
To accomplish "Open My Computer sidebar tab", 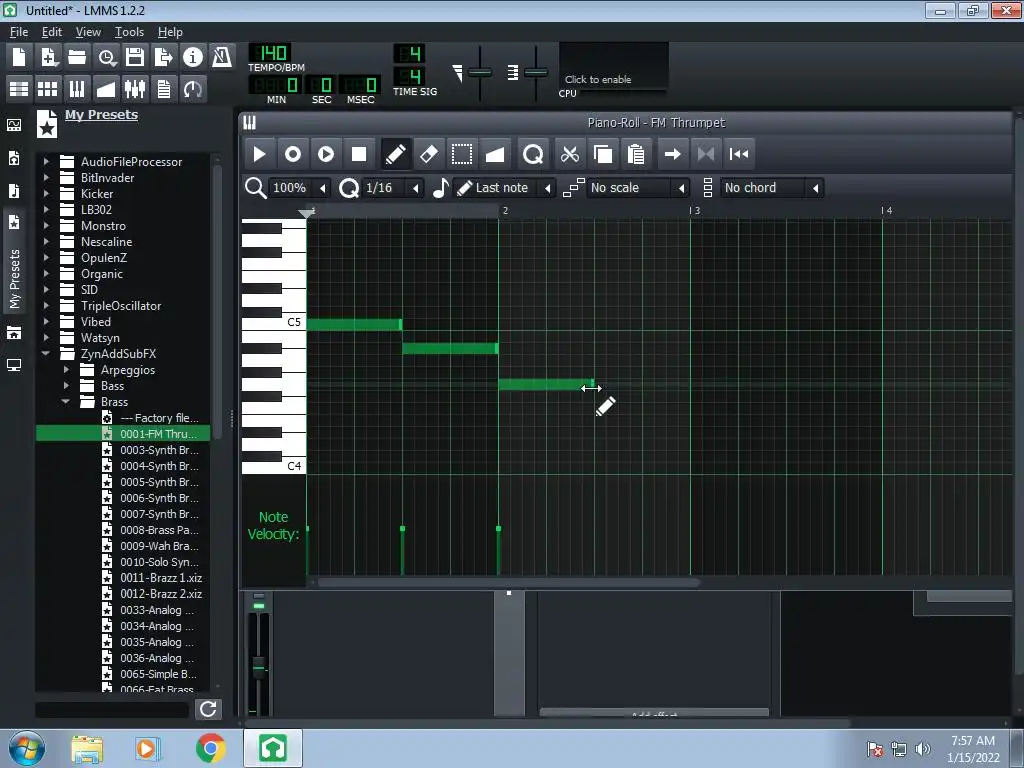I will pos(14,365).
